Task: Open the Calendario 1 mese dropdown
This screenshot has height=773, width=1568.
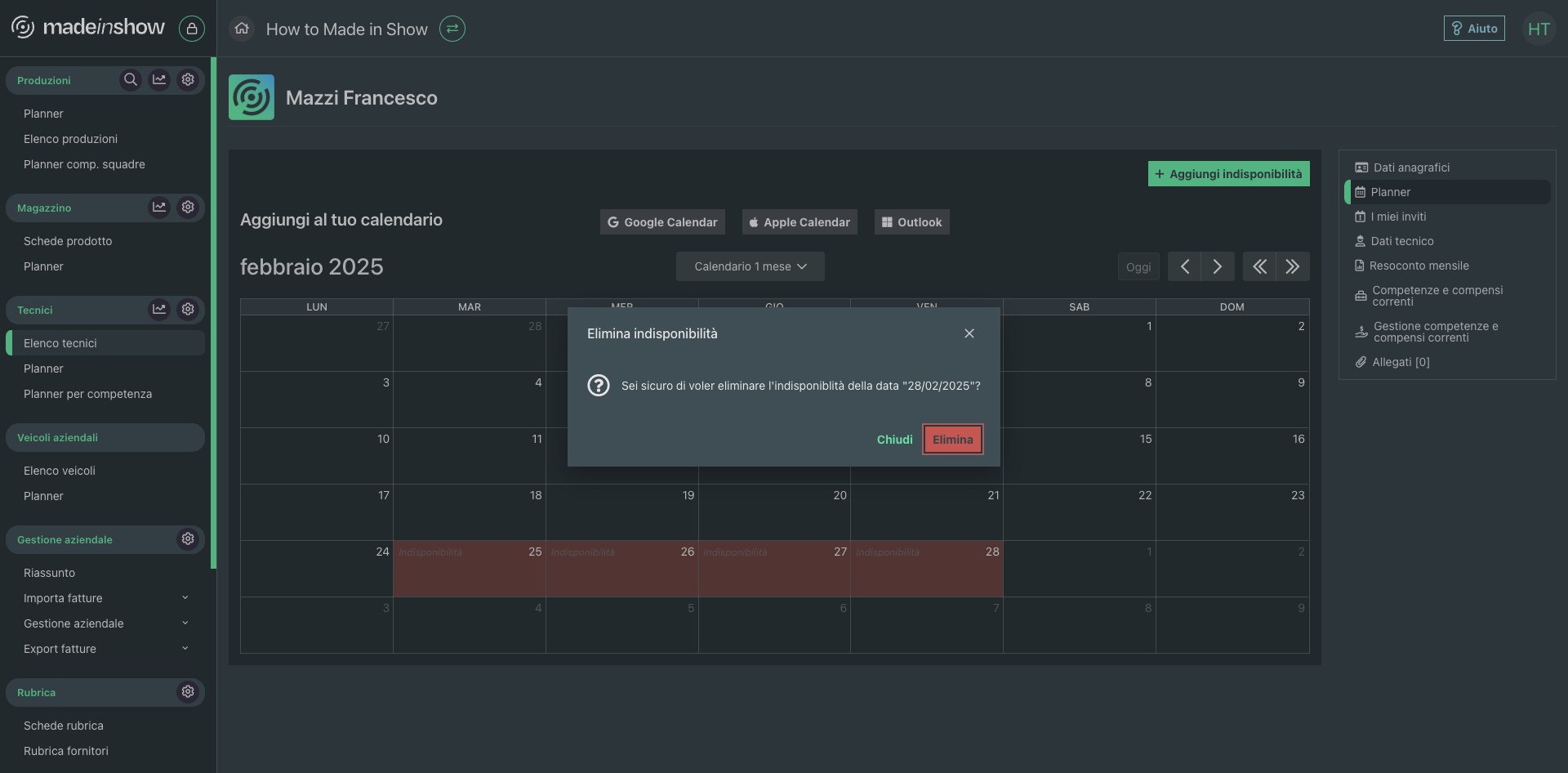Action: pos(750,266)
